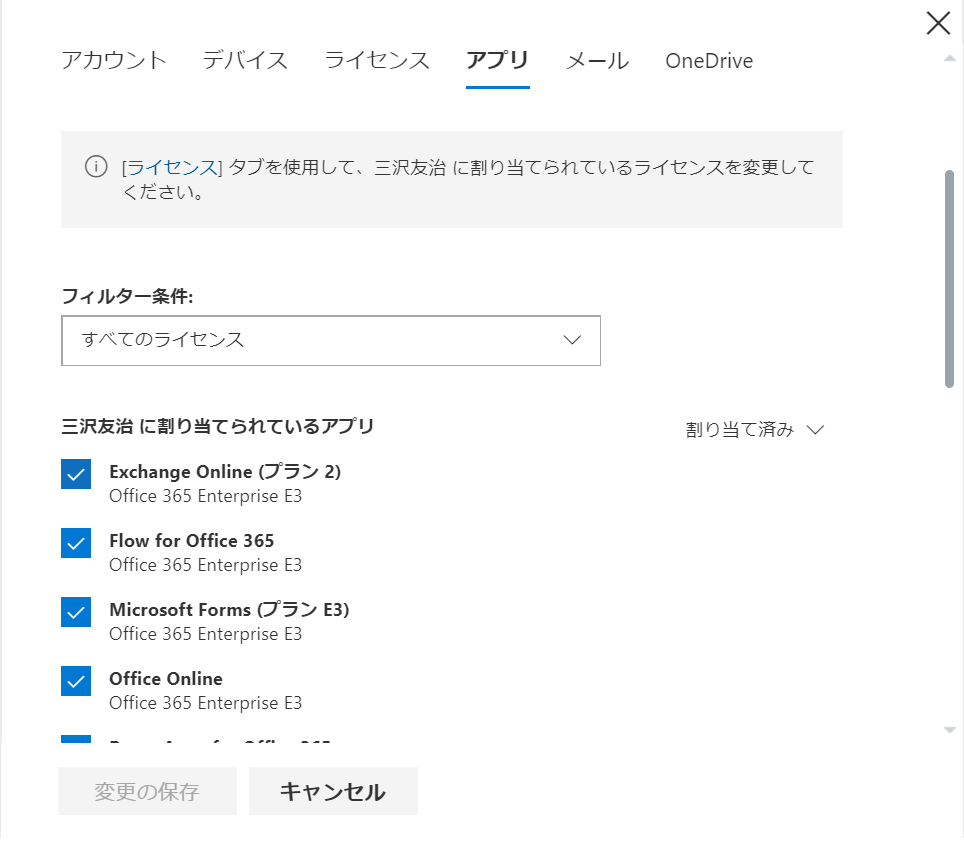The image size is (964, 842).
Task: Switch to the デバイス tab
Action: (245, 60)
